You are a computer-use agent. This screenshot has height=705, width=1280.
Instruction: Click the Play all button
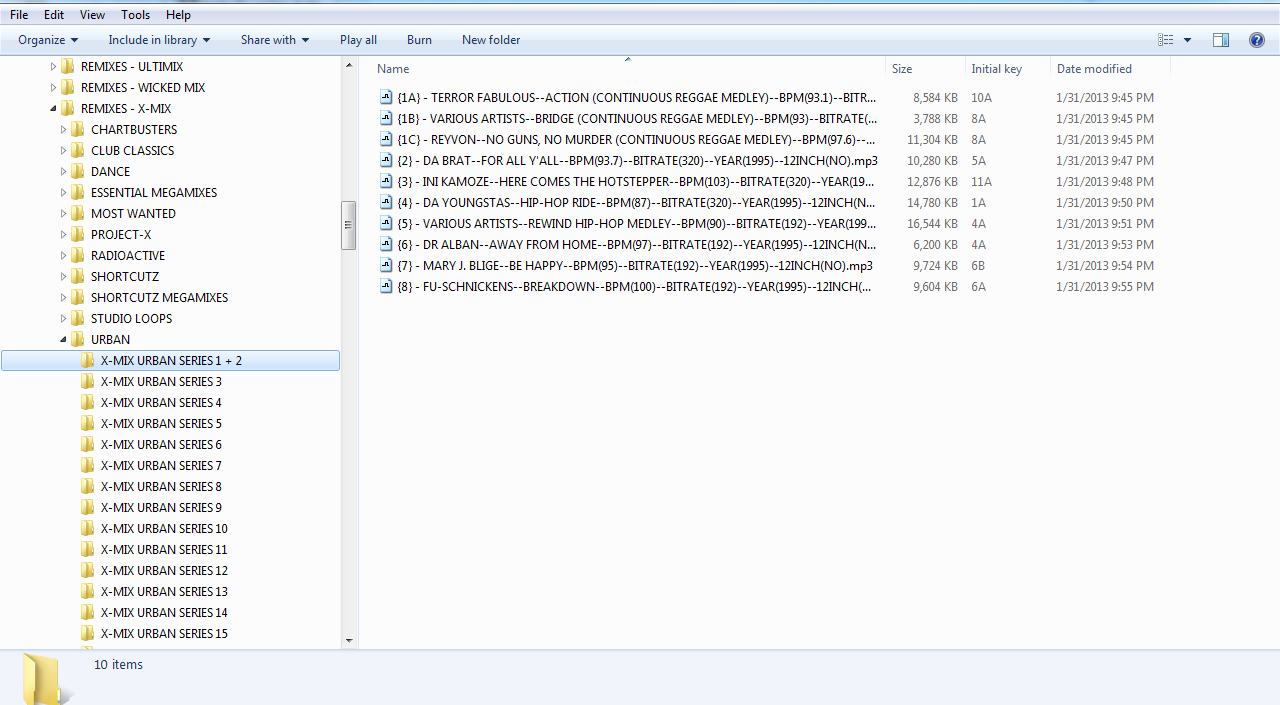click(x=358, y=40)
